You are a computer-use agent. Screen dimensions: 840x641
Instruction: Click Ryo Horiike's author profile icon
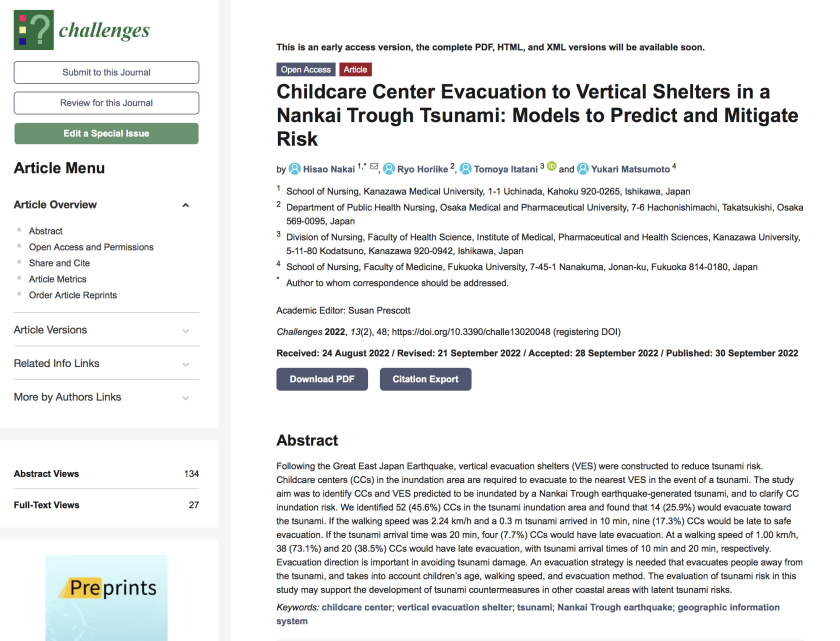389,169
